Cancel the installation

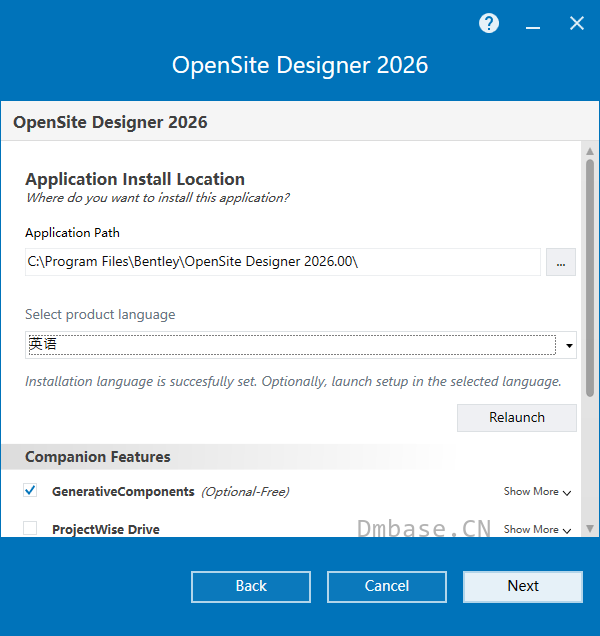pyautogui.click(x=387, y=587)
